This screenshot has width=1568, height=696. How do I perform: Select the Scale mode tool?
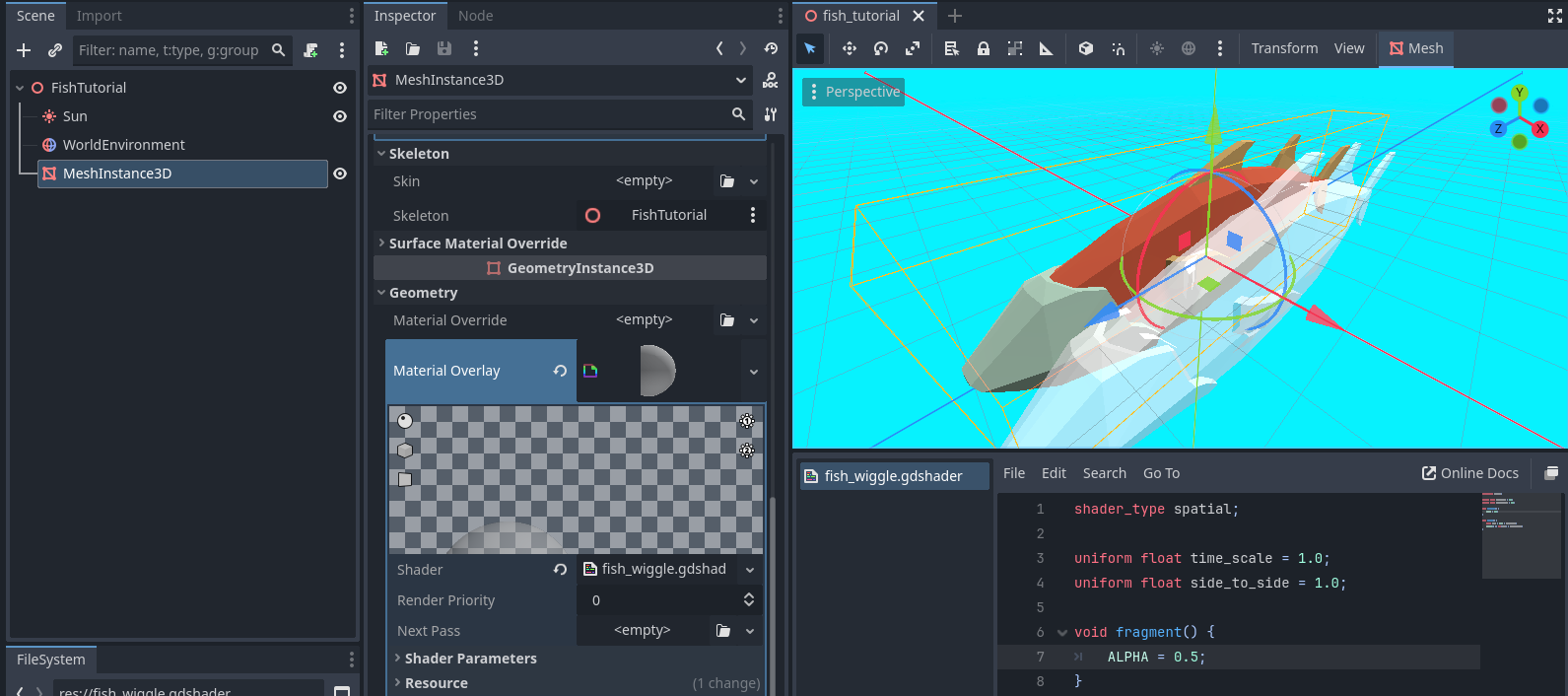913,48
